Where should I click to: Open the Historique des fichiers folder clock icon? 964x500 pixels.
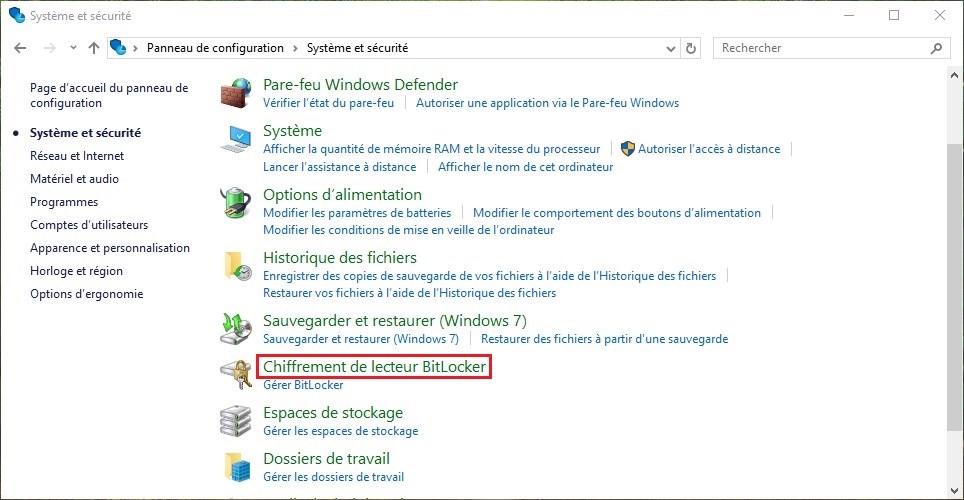pyautogui.click(x=237, y=266)
